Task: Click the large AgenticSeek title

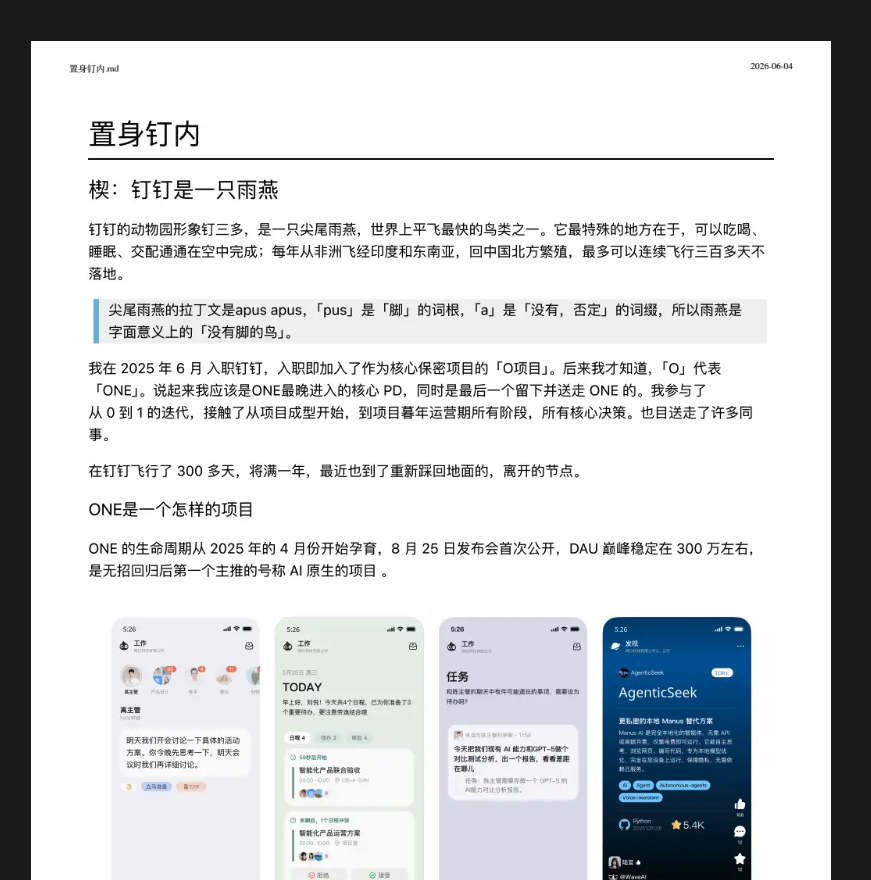Action: click(658, 693)
